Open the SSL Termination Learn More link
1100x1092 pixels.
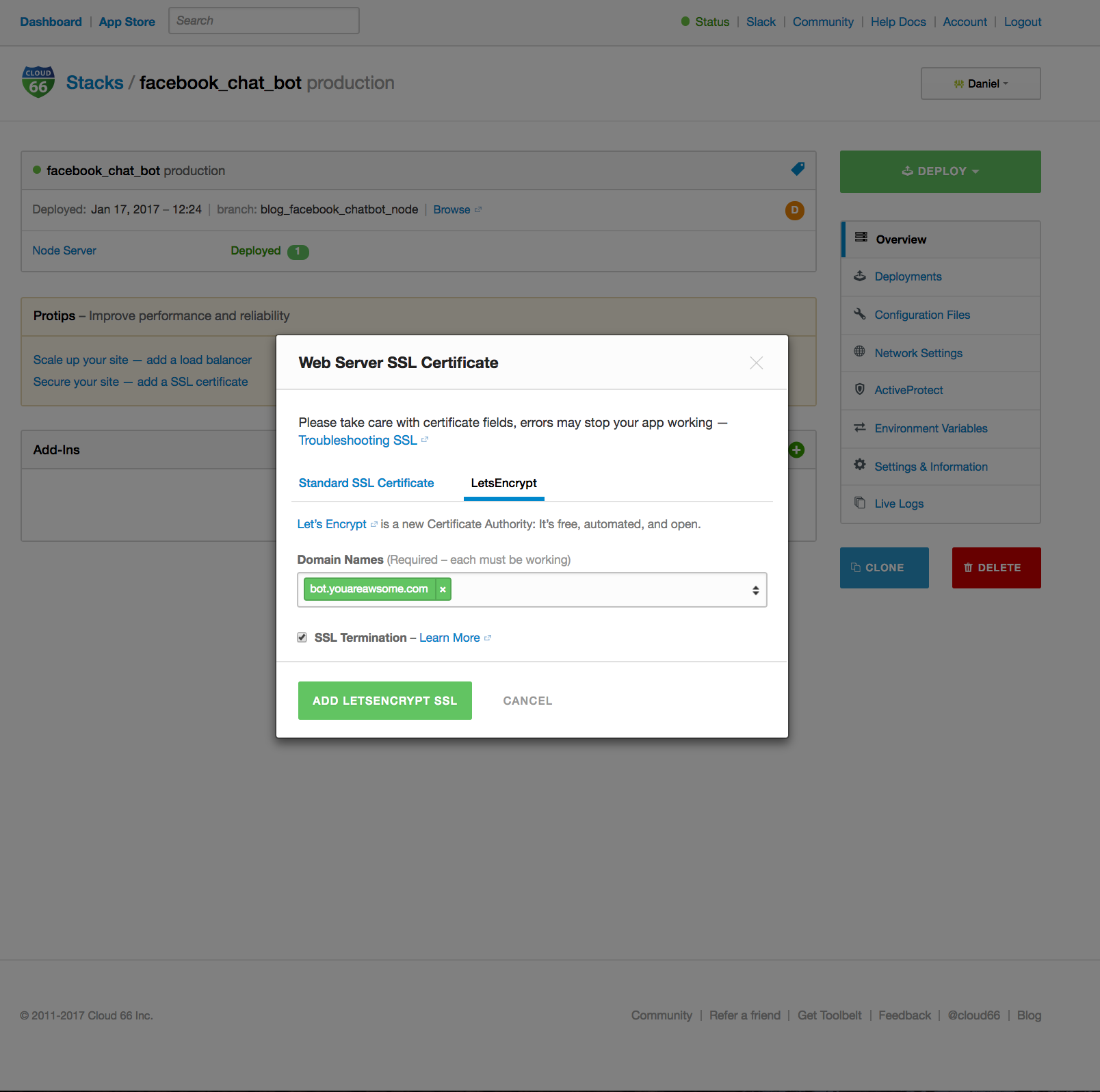pos(454,638)
